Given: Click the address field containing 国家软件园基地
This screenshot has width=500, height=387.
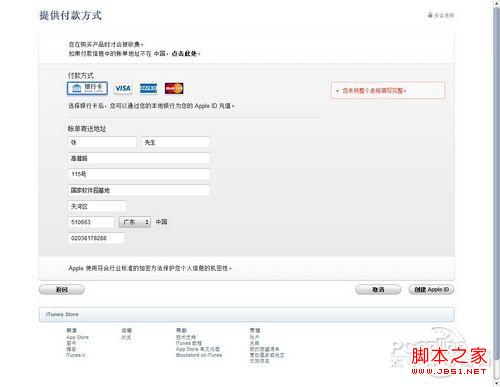Looking at the screenshot, I should [139, 190].
